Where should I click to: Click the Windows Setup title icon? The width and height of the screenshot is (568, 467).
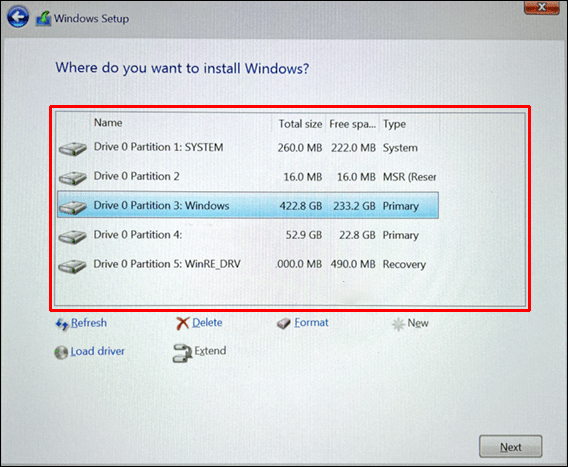tap(43, 18)
